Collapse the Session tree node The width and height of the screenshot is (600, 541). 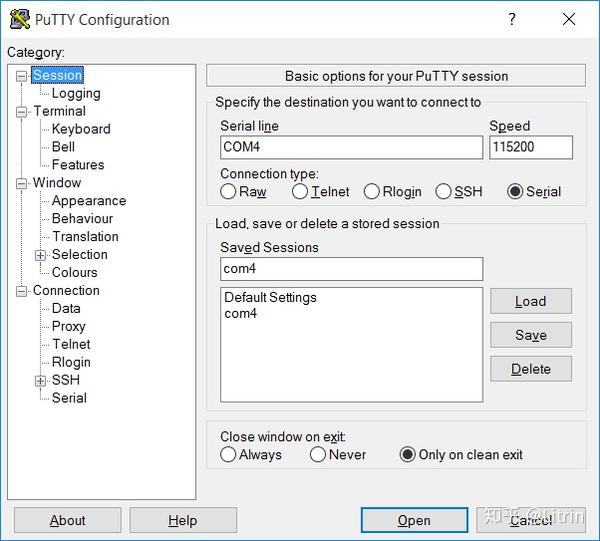click(22, 76)
